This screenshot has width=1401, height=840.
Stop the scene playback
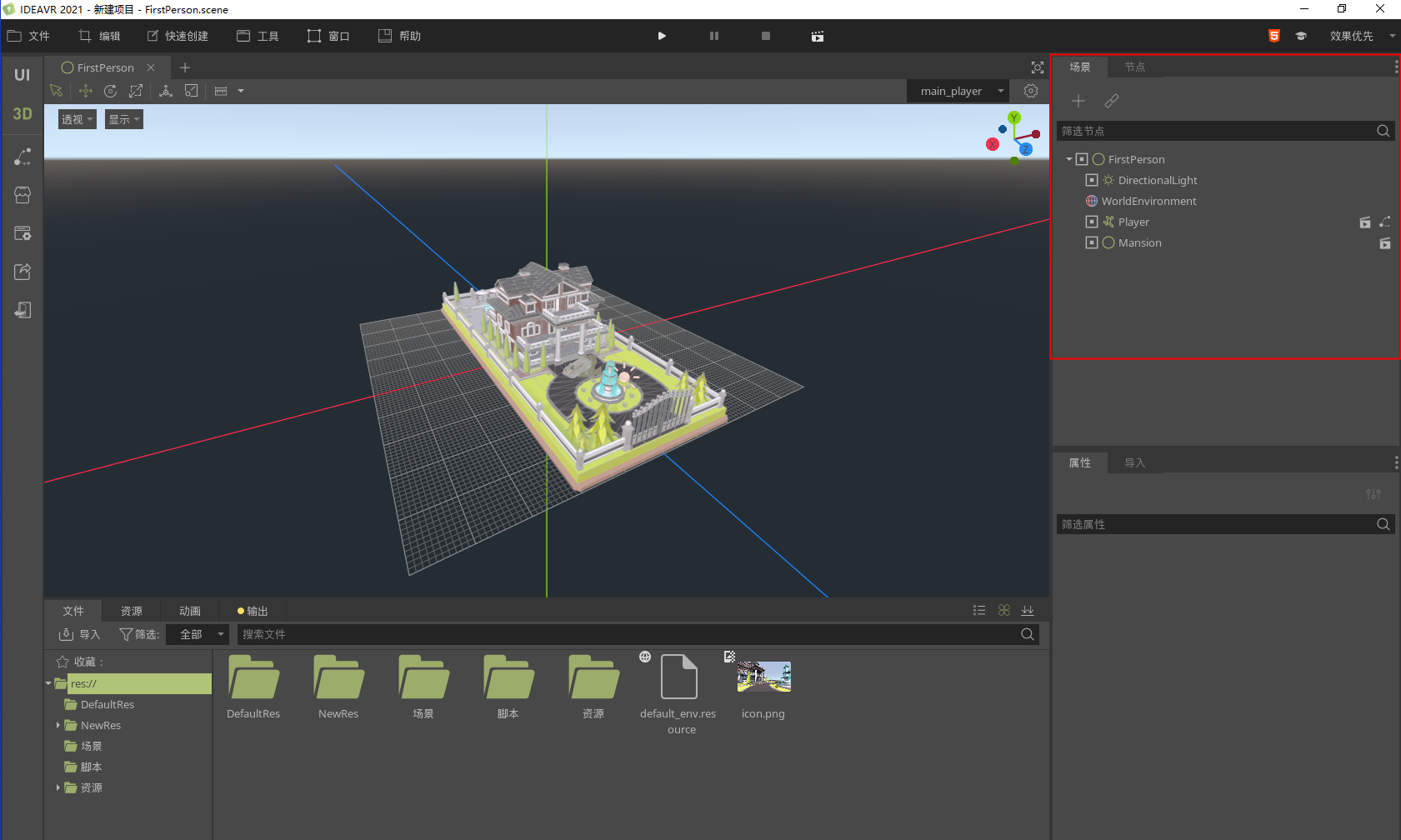[x=766, y=36]
